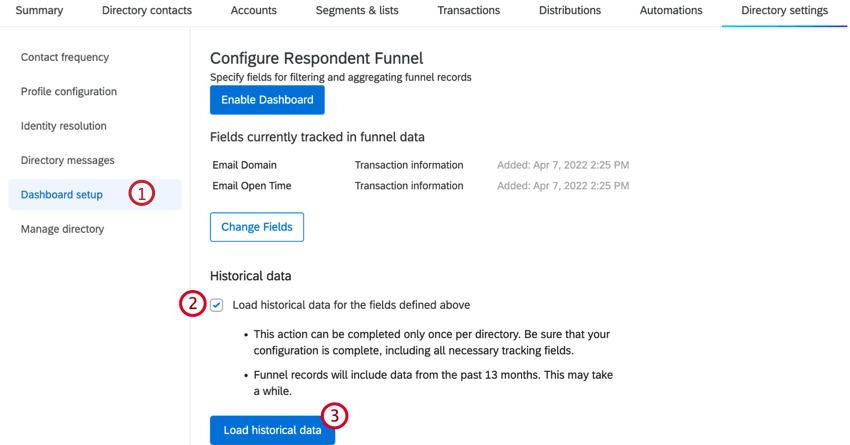Click the numbered step 2 marker icon
The image size is (850, 445).
pos(192,303)
